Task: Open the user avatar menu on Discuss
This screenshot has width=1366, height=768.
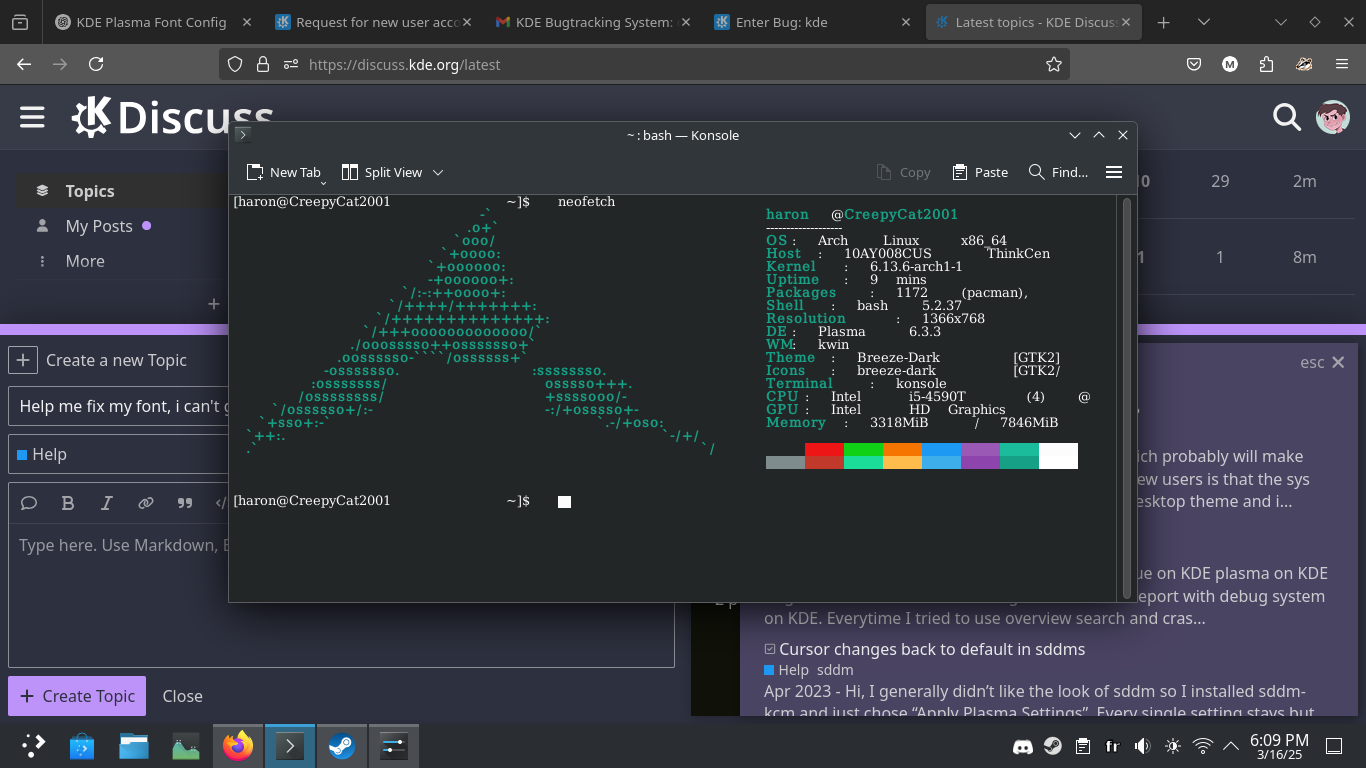Action: [1332, 117]
